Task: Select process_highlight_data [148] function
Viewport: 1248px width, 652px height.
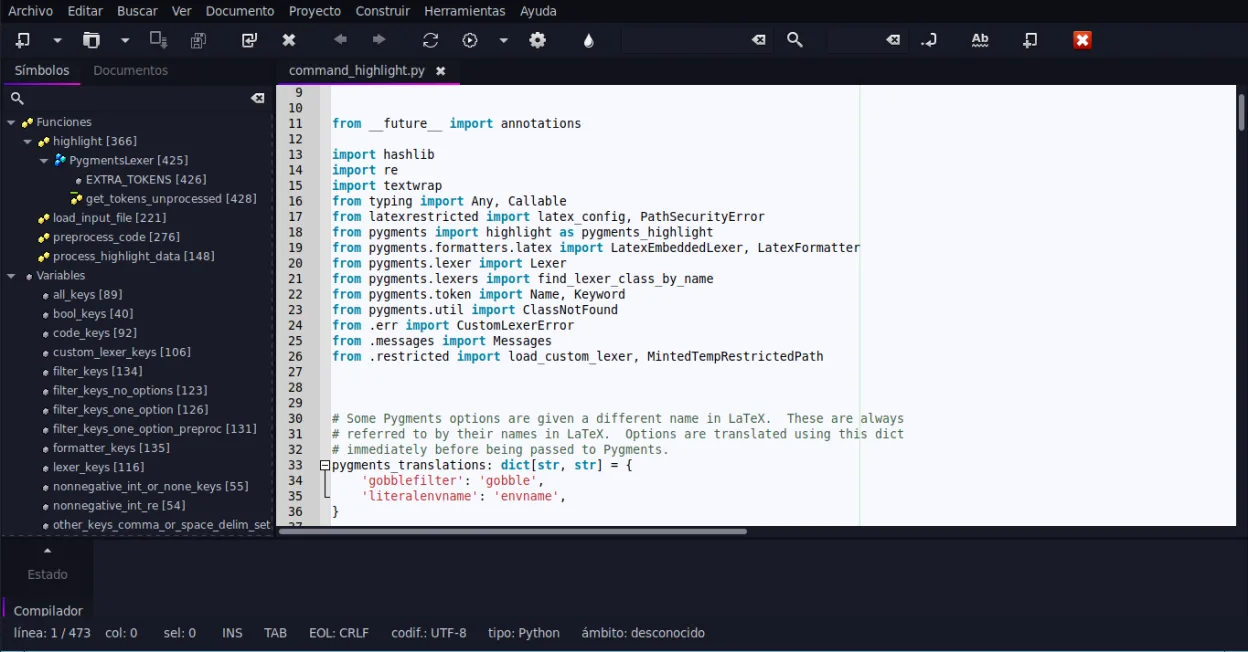Action: [134, 256]
